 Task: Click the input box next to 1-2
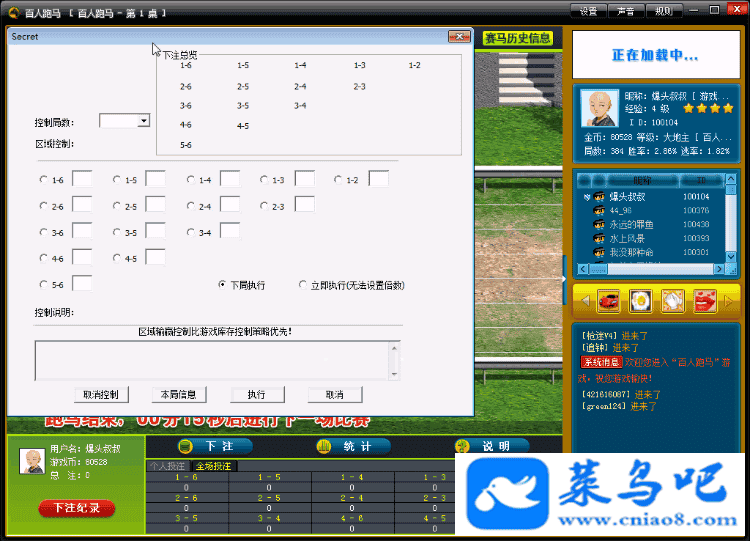click(378, 179)
